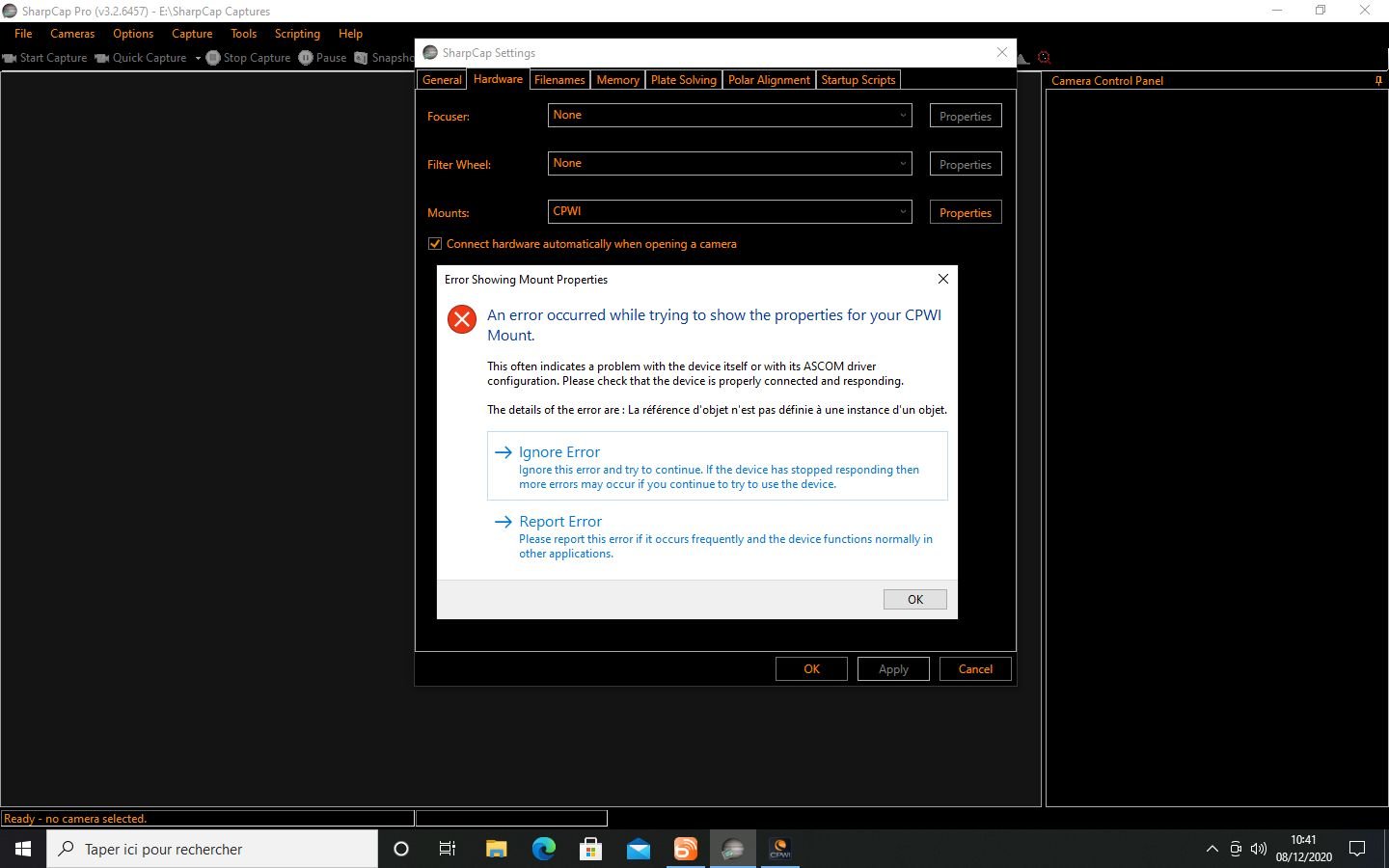Open the Options menu
Screen dimensions: 1389x868
(x=133, y=34)
